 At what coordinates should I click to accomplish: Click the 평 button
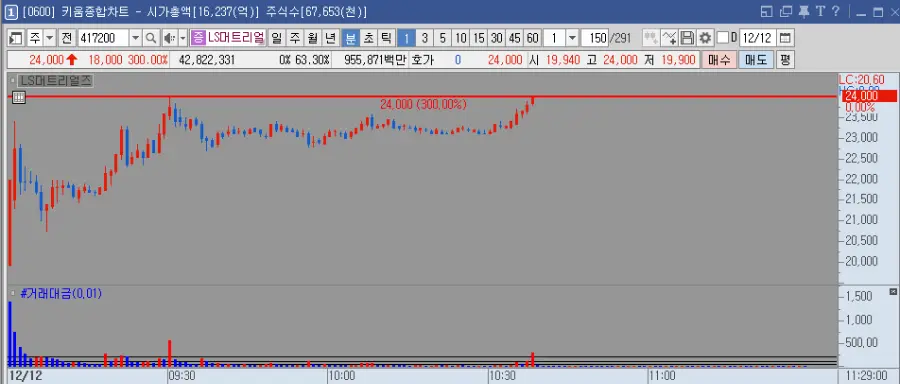click(786, 60)
